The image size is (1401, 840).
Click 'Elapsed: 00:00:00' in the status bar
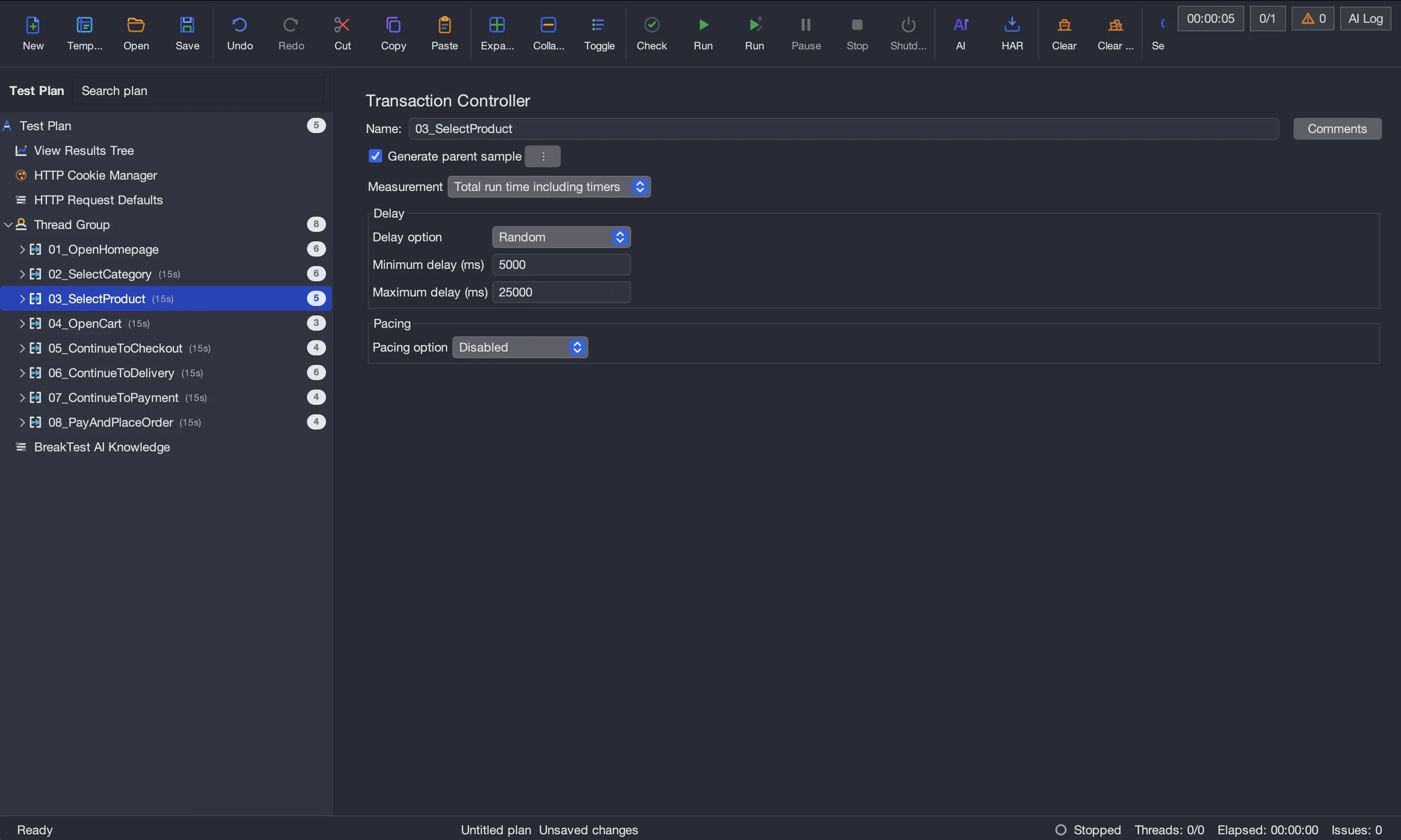[1267, 830]
